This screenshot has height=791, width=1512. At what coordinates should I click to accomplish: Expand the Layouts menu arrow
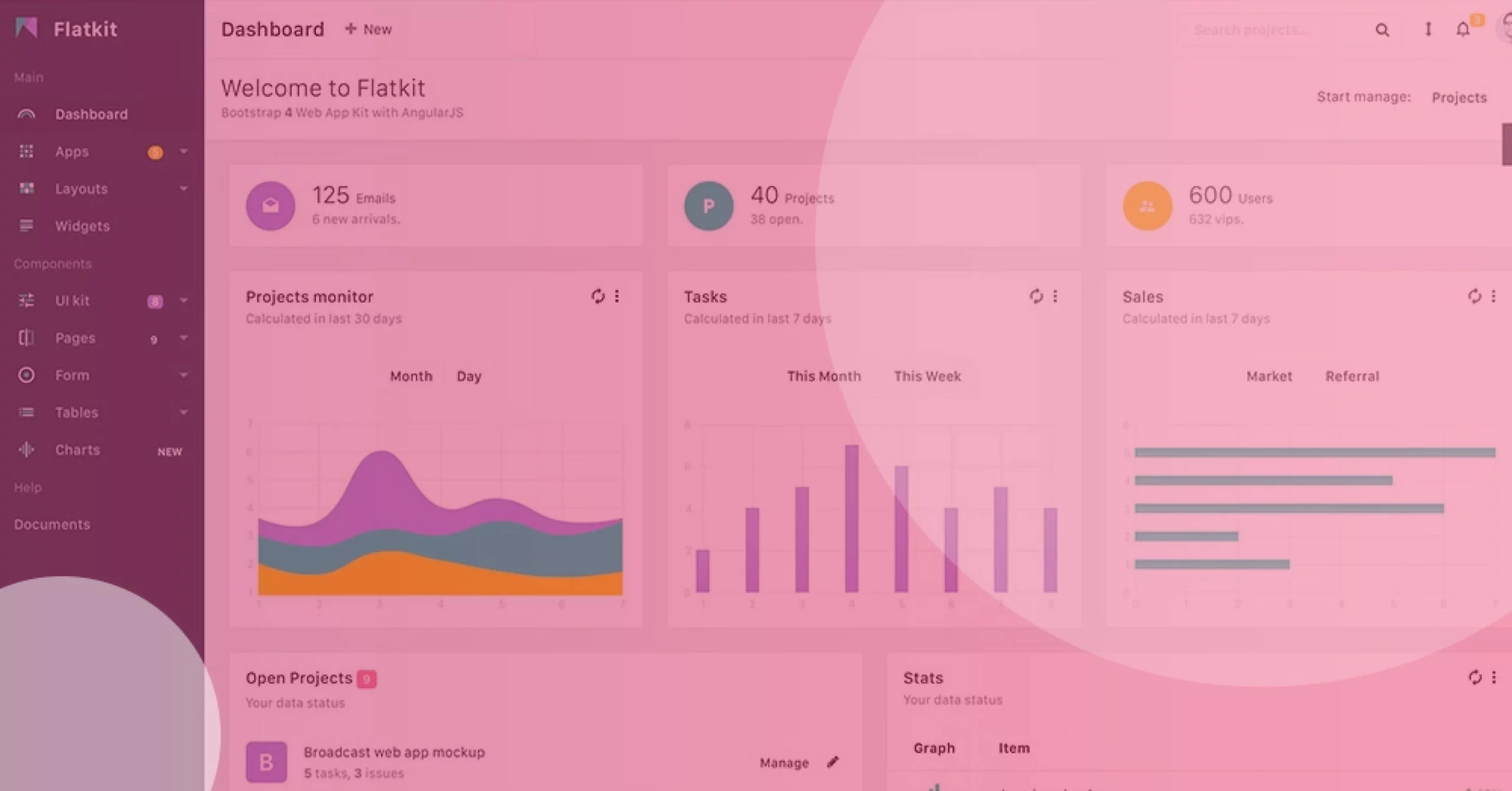184,188
